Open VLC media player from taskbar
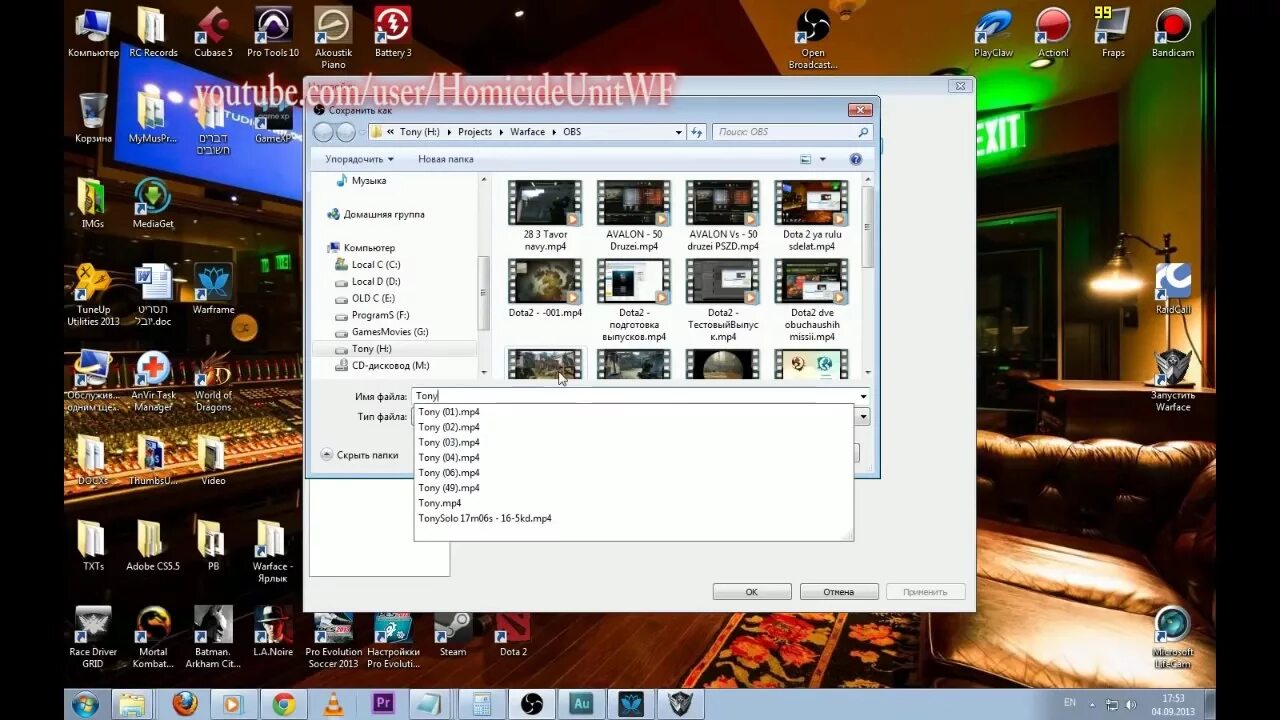 333,704
